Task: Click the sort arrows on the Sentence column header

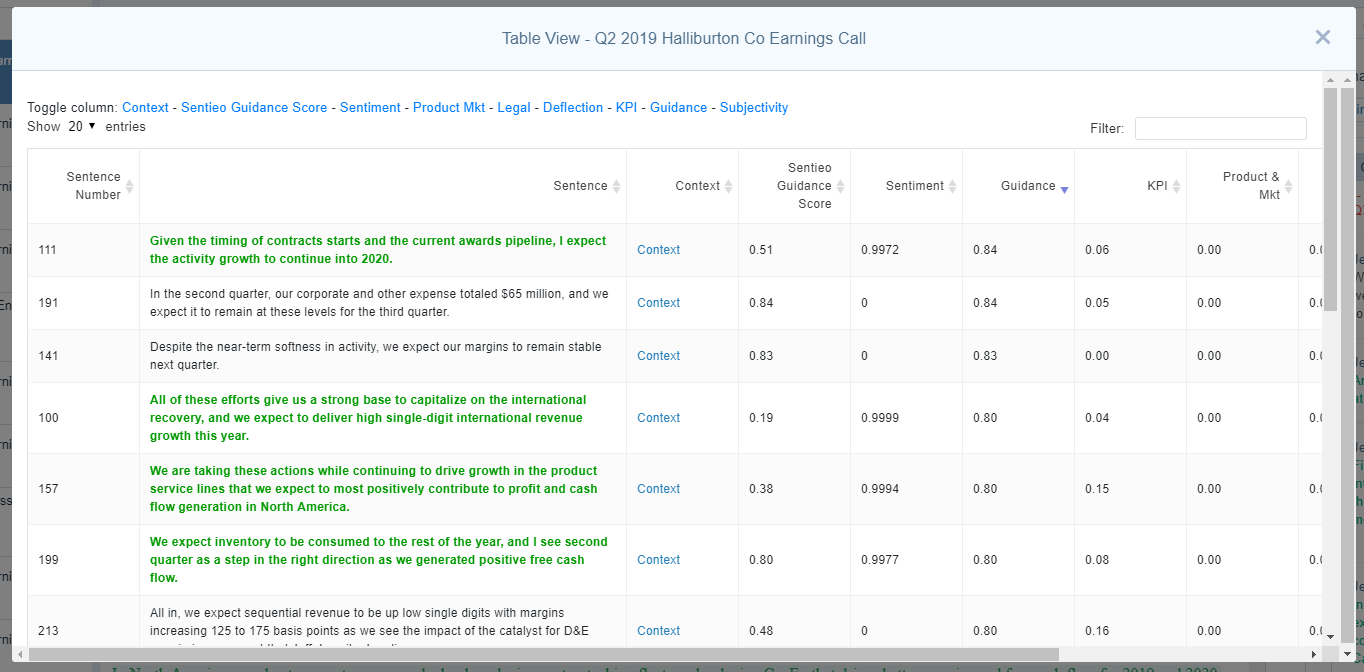Action: 616,186
